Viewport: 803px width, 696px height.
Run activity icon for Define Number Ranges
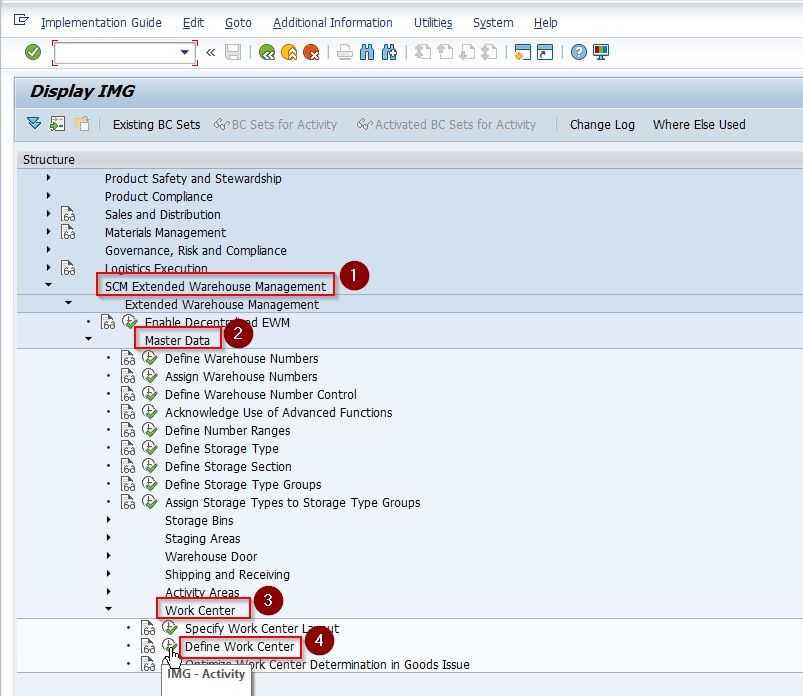coord(150,430)
